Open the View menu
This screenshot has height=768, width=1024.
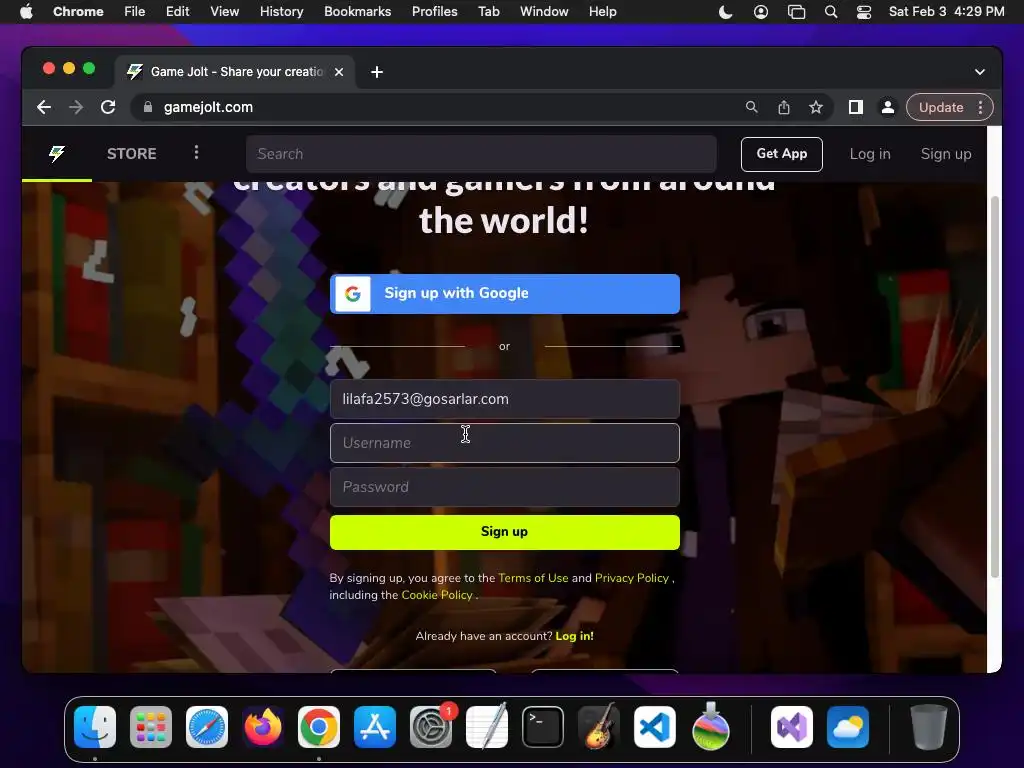click(225, 11)
